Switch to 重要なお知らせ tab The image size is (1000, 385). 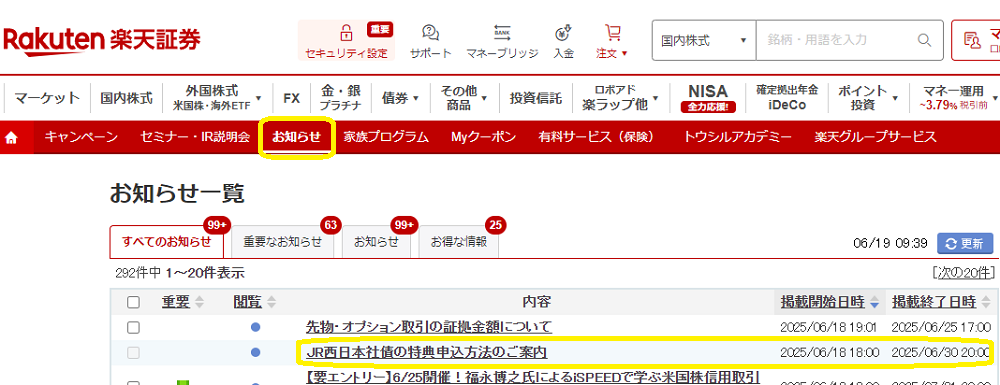click(282, 242)
